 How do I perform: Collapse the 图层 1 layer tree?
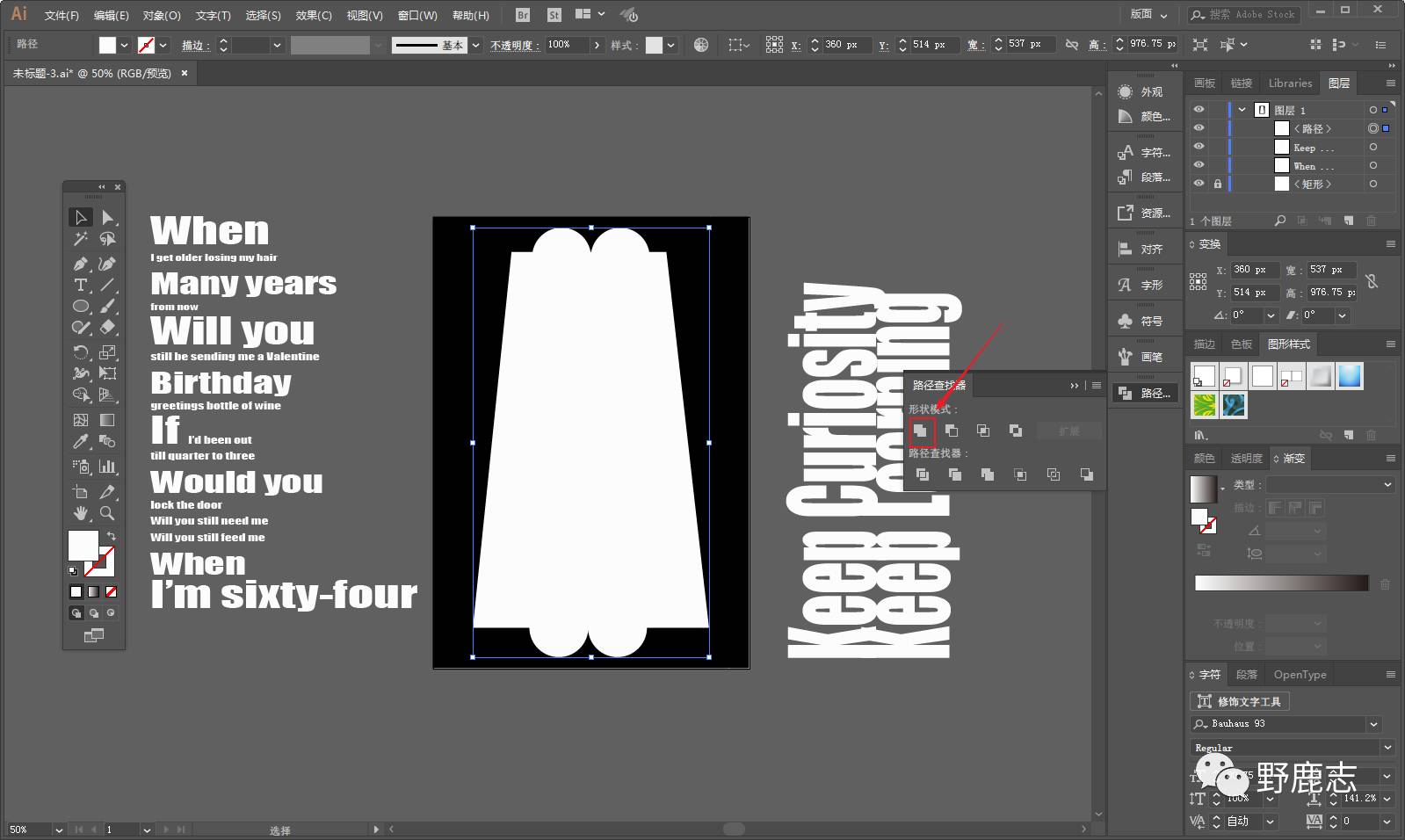click(x=1242, y=110)
